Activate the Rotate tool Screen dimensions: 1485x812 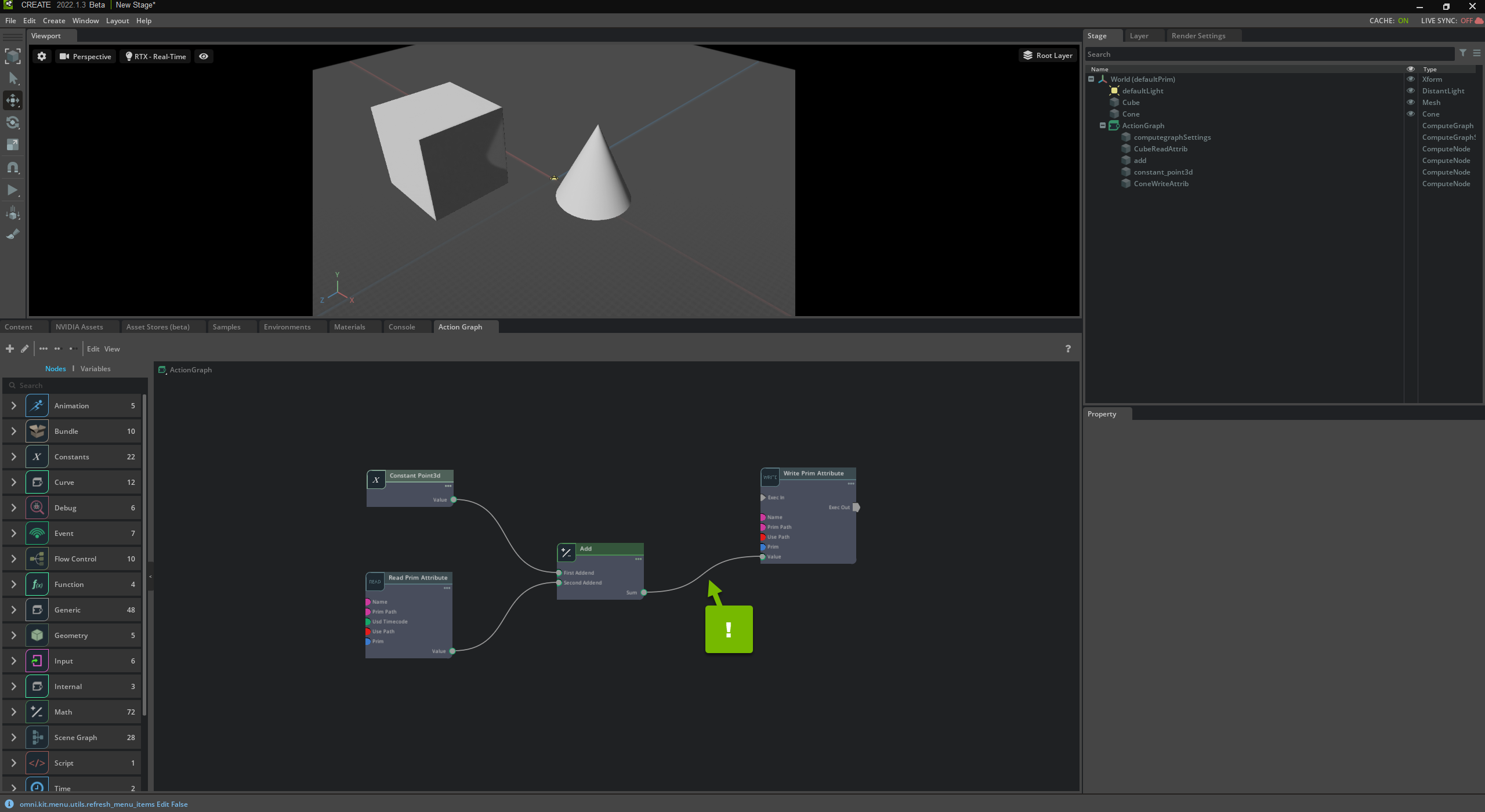tap(13, 122)
